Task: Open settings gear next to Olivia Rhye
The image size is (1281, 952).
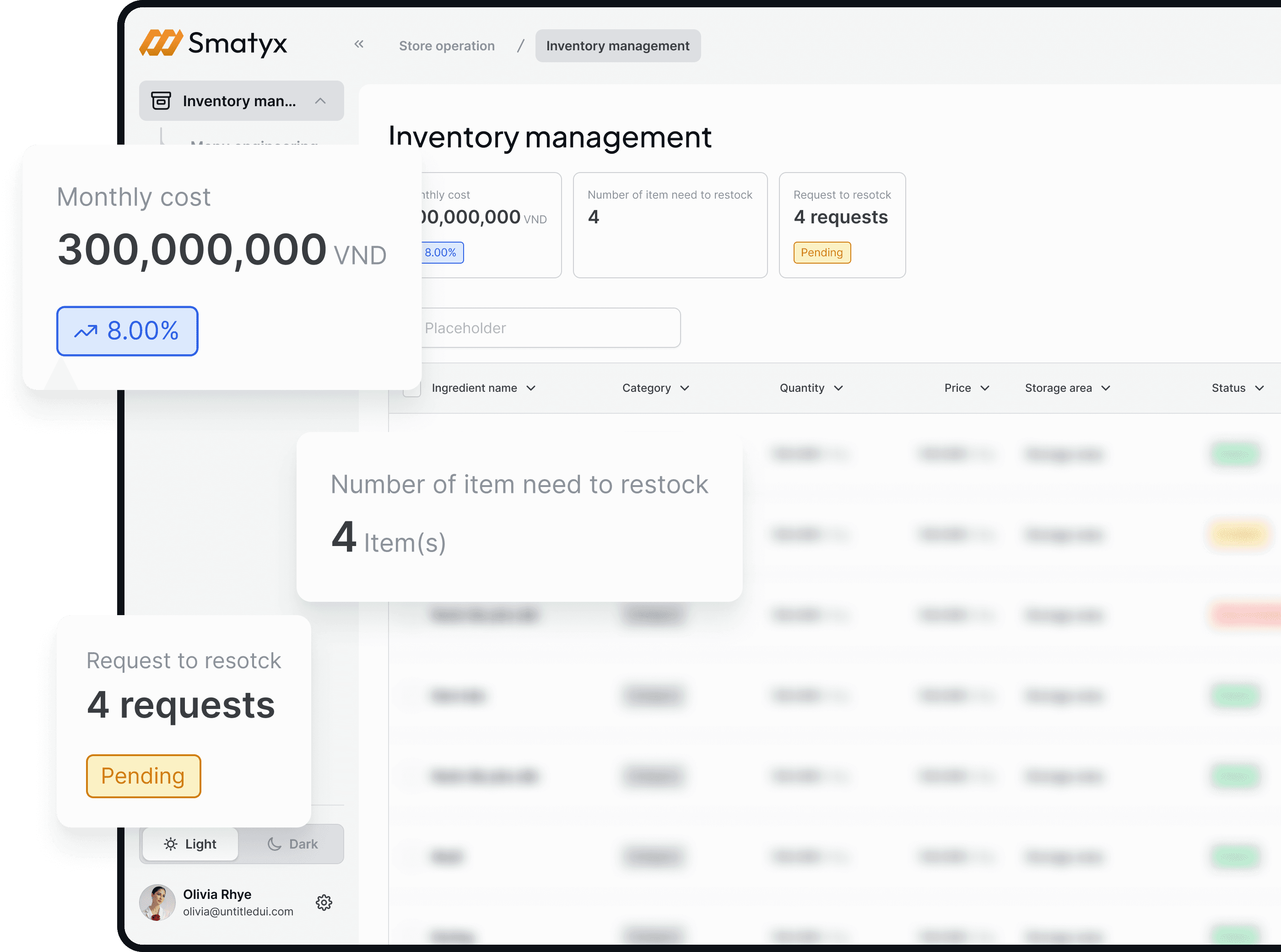Action: (x=324, y=903)
